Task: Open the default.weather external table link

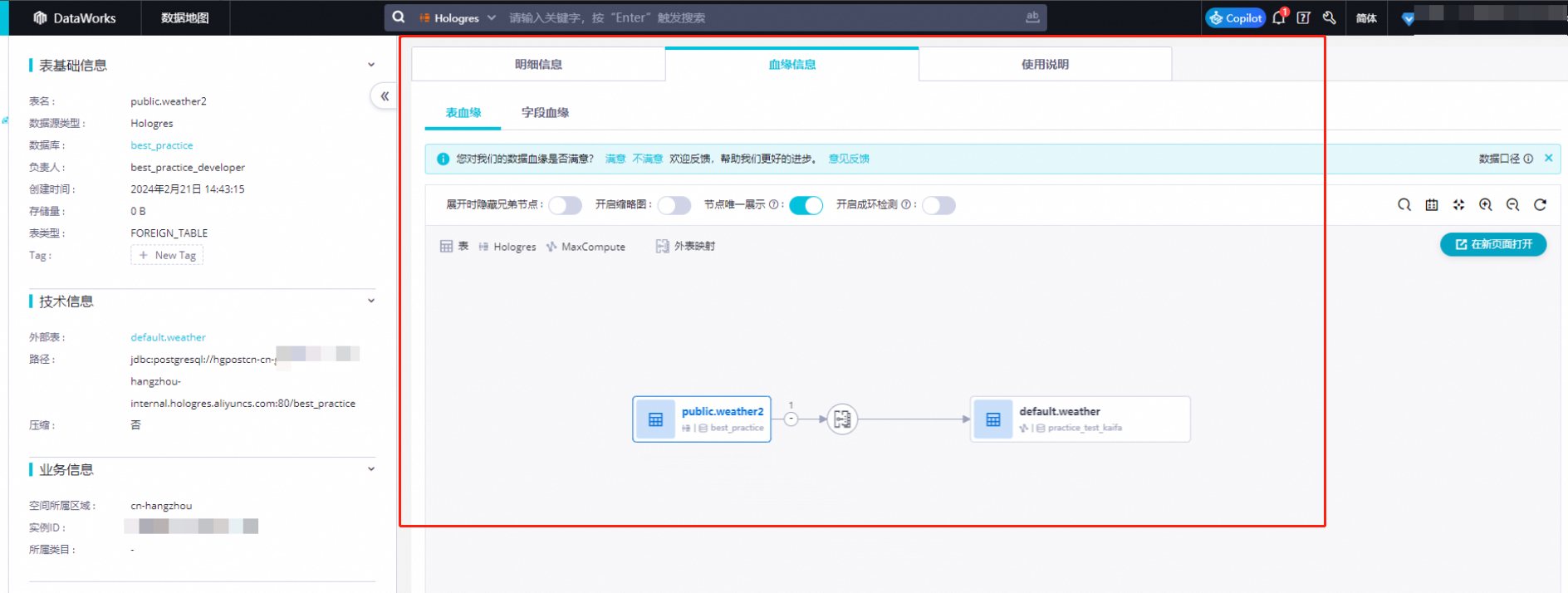Action: pos(168,337)
